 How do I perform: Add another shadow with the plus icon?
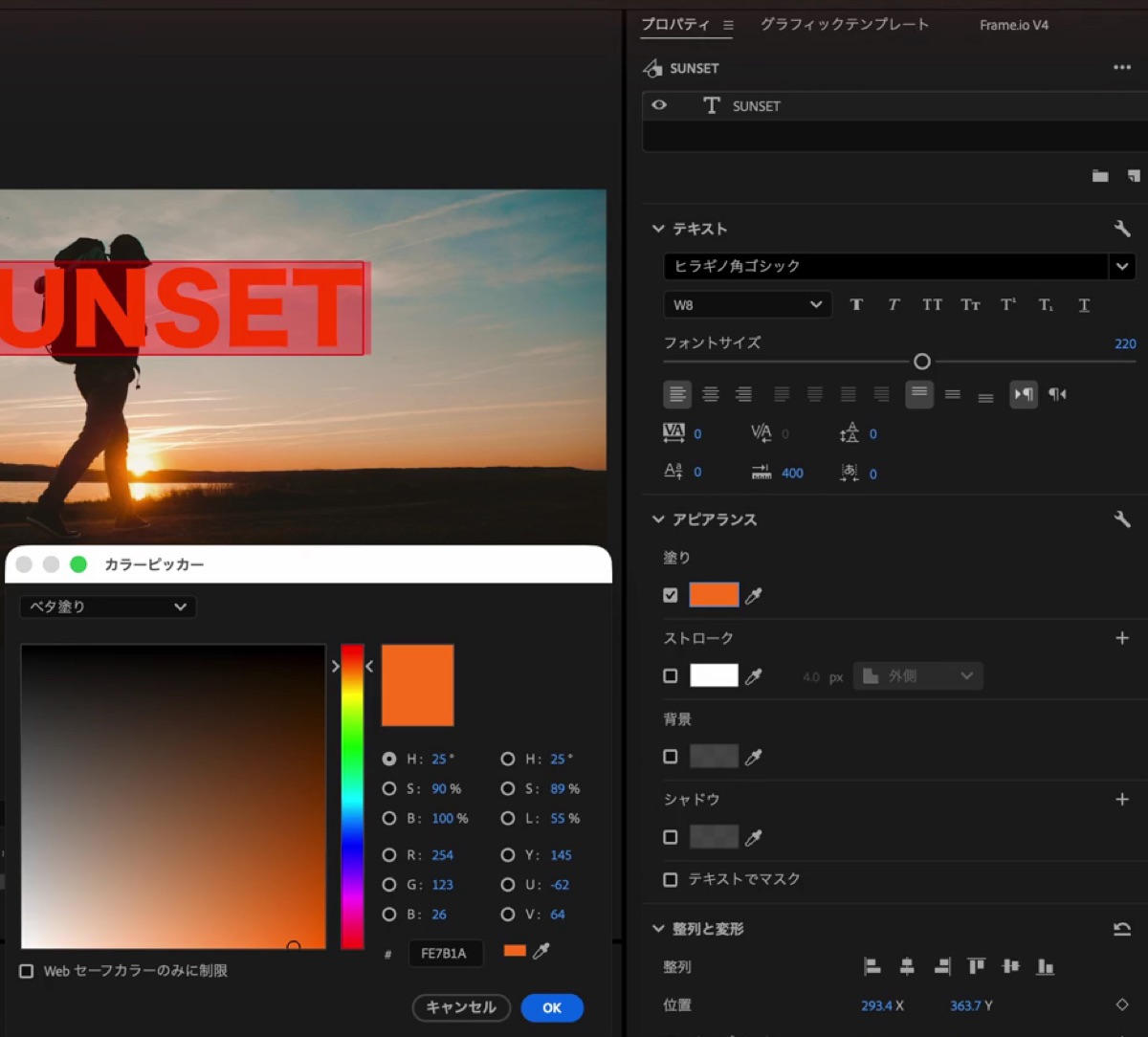[x=1122, y=799]
